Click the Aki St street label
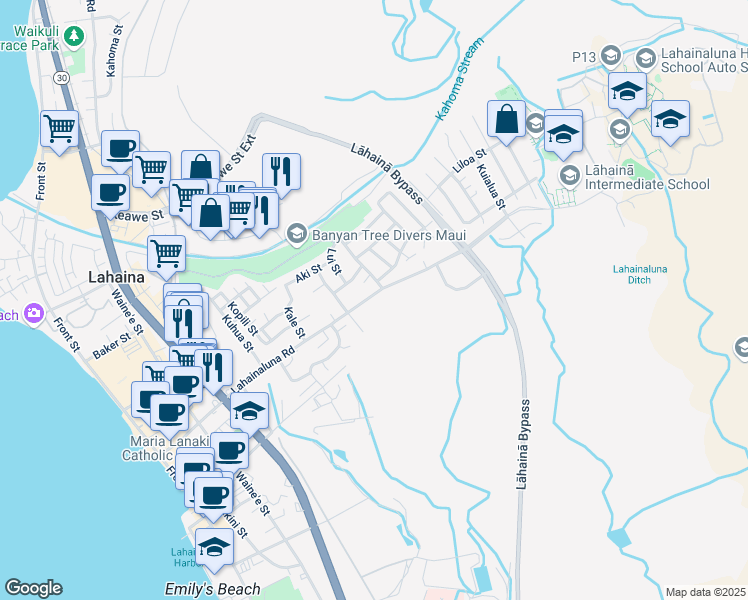748x600 pixels. point(308,273)
